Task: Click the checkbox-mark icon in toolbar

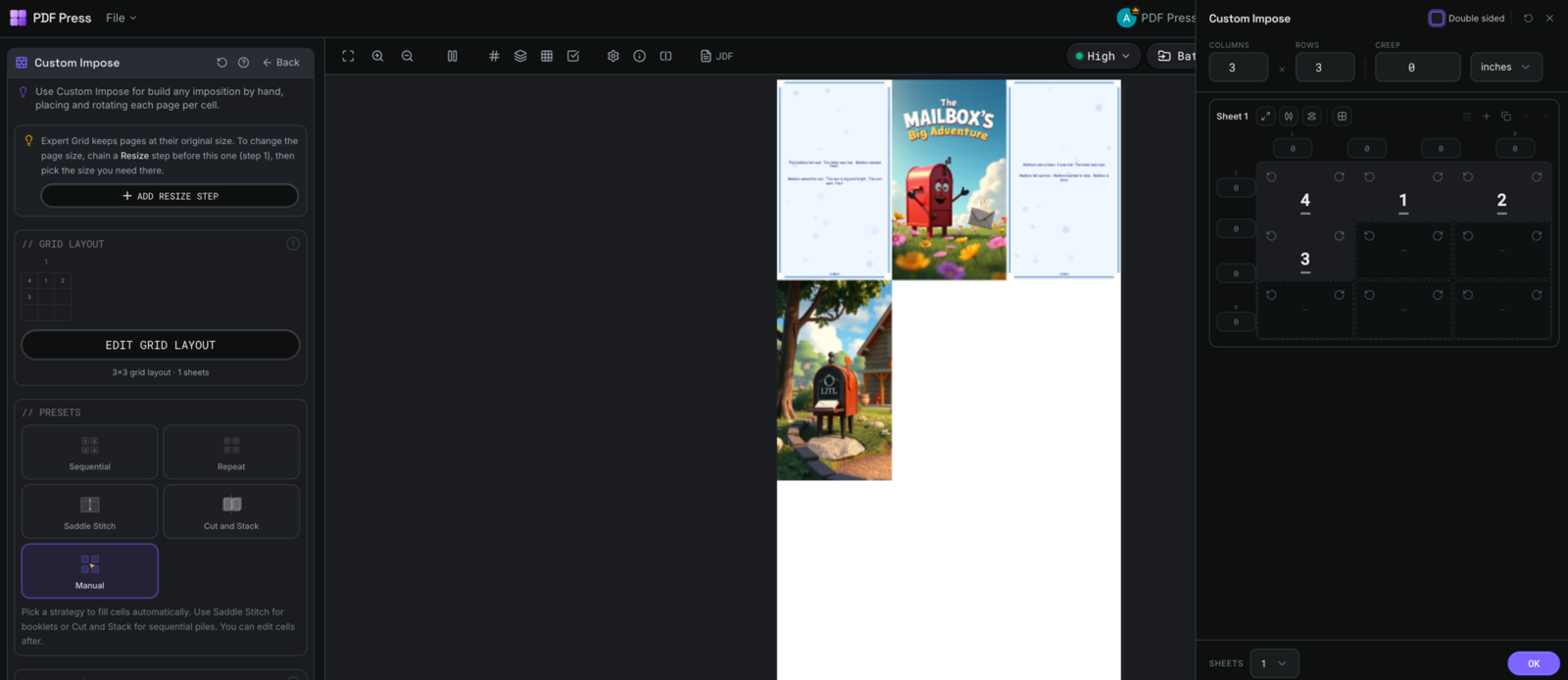Action: 573,56
